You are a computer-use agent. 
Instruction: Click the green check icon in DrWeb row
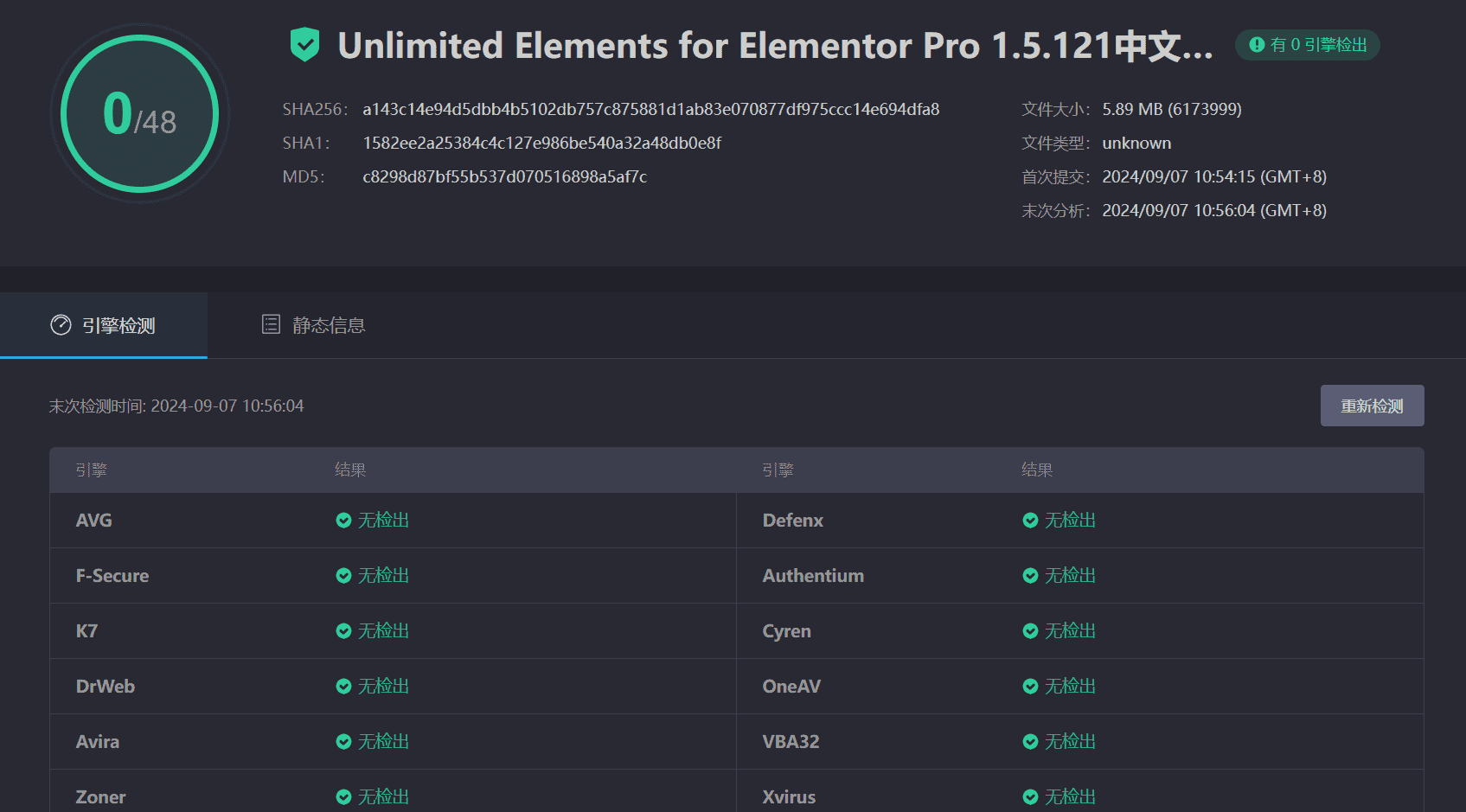coord(343,687)
